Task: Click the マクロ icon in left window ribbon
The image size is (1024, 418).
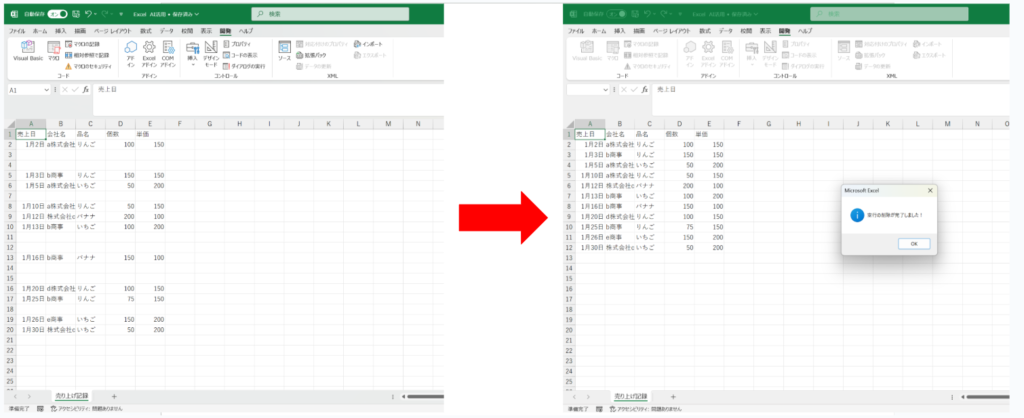Action: click(54, 52)
